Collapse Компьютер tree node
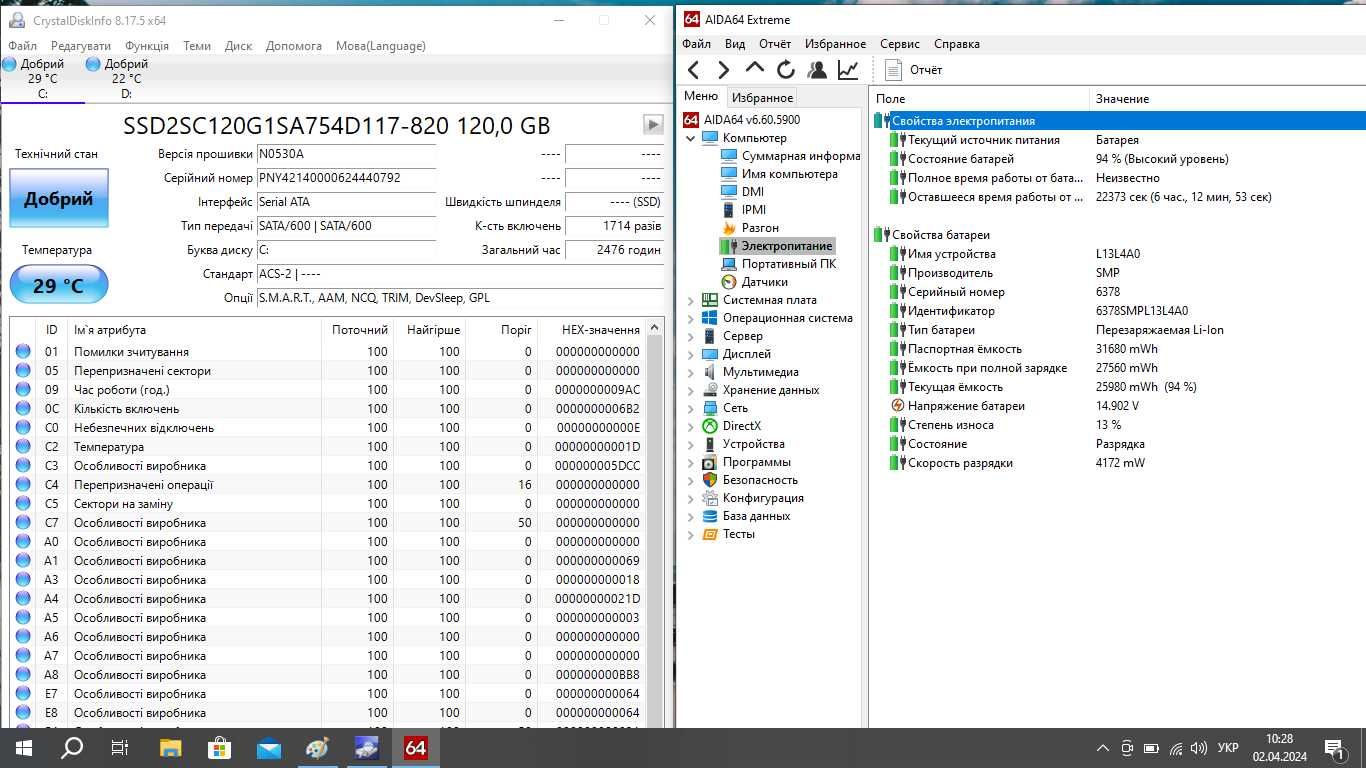Image resolution: width=1366 pixels, height=768 pixels. (690, 138)
